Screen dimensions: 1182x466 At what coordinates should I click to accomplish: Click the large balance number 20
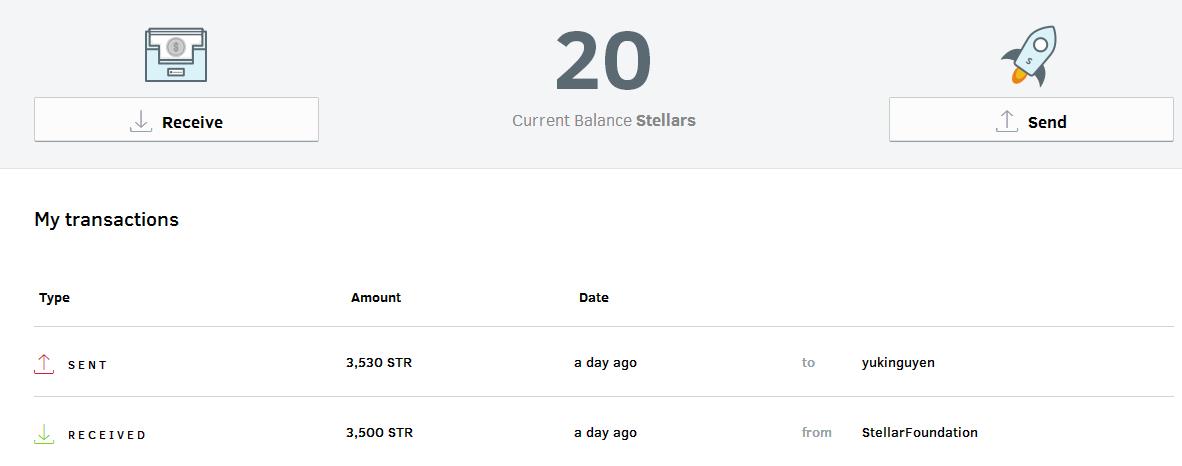603,61
